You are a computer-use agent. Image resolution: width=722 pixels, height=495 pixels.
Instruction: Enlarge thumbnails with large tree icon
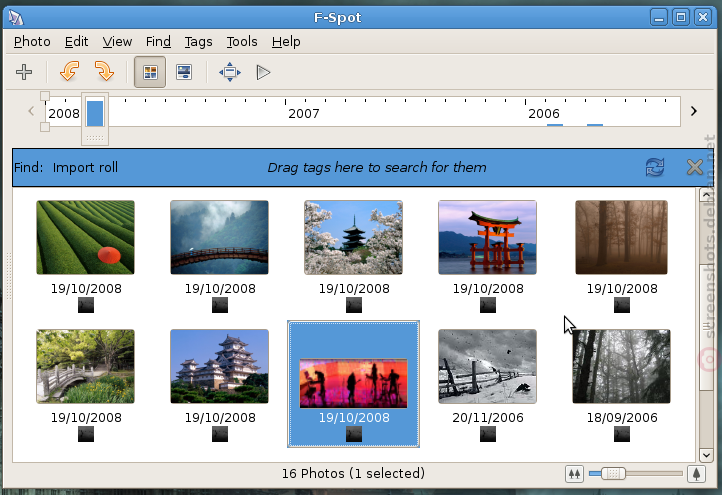coord(696,474)
